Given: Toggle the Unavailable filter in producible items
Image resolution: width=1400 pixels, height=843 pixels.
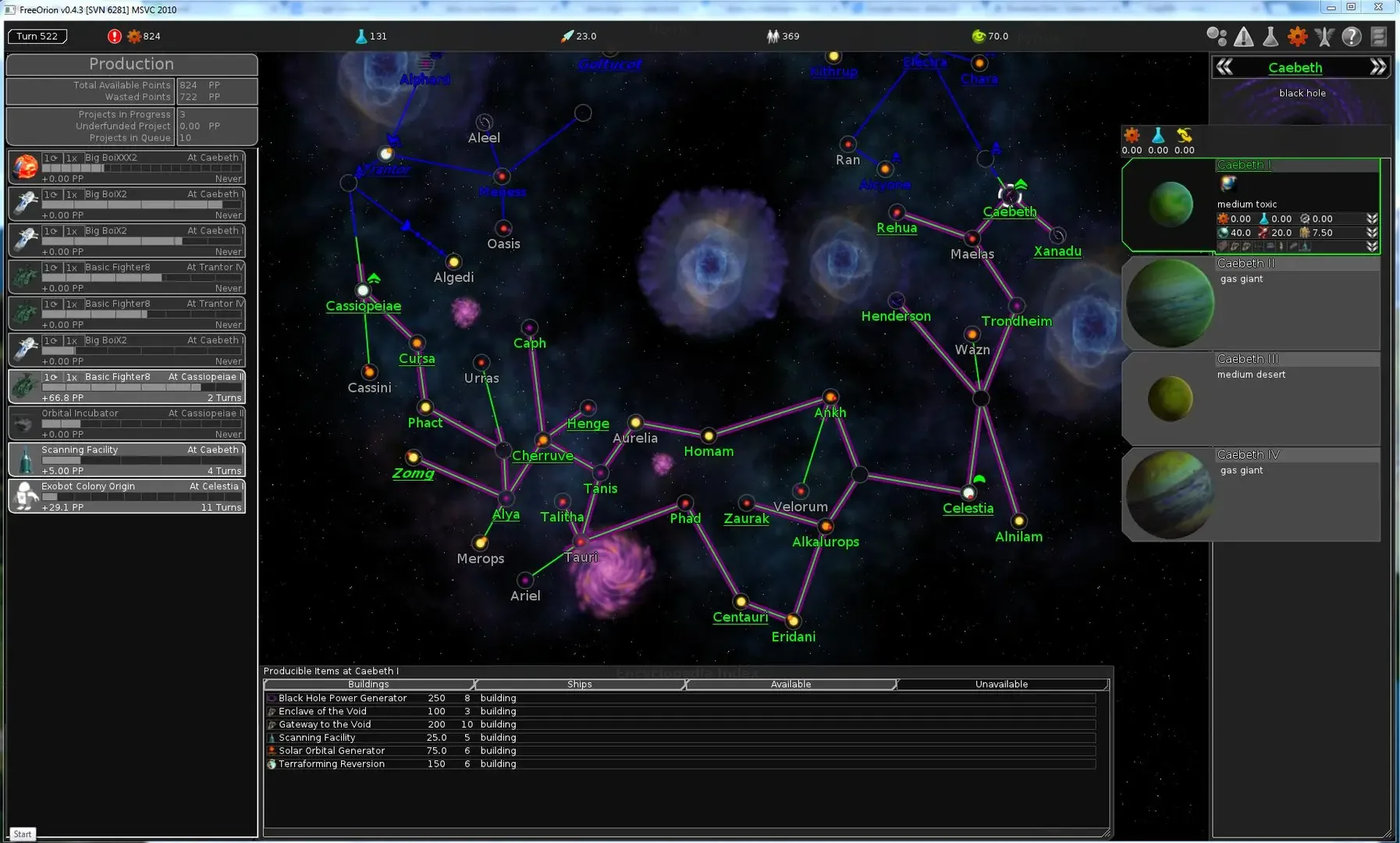Looking at the screenshot, I should (1001, 685).
